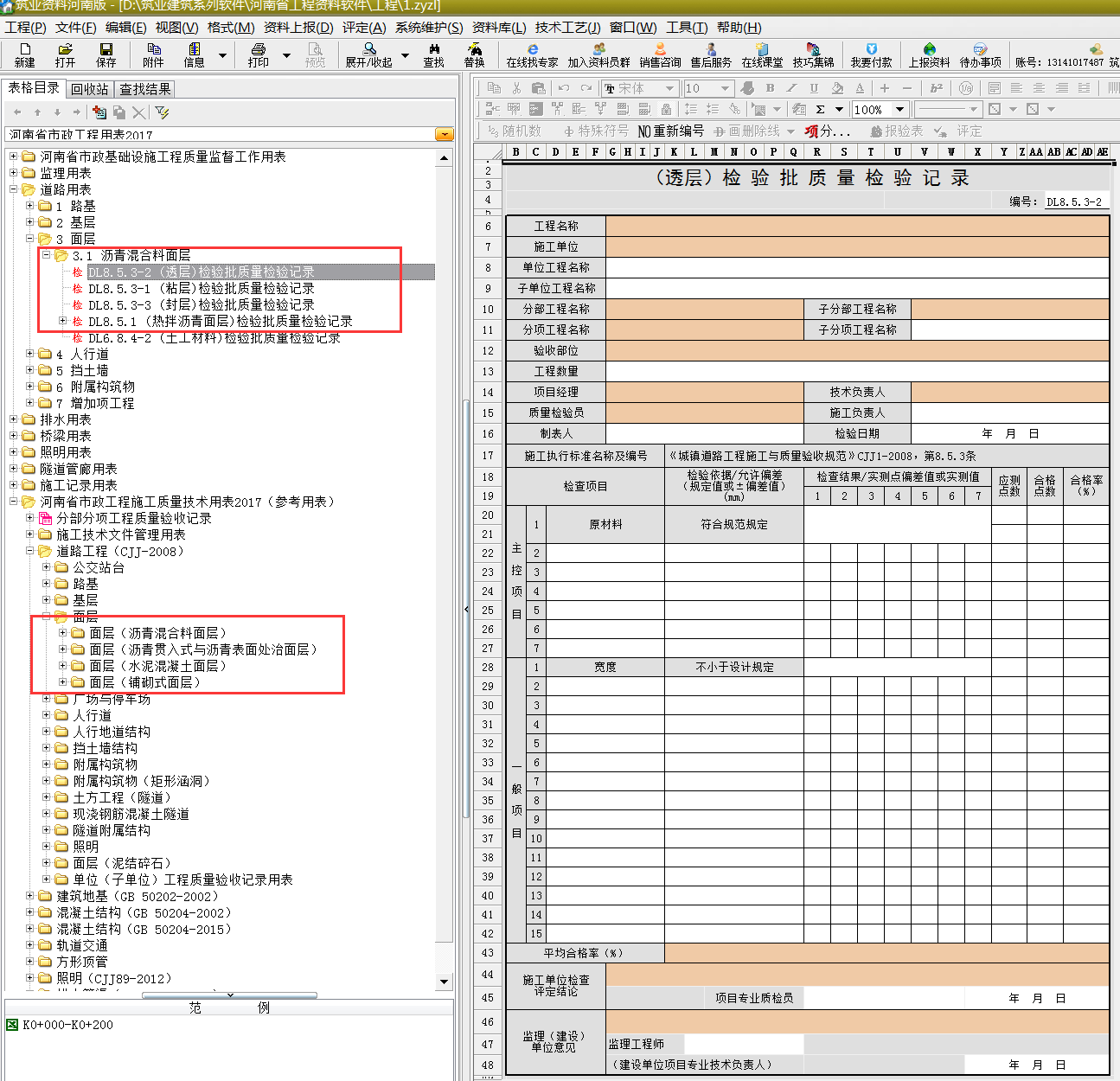Toggle italic formatting

(791, 87)
